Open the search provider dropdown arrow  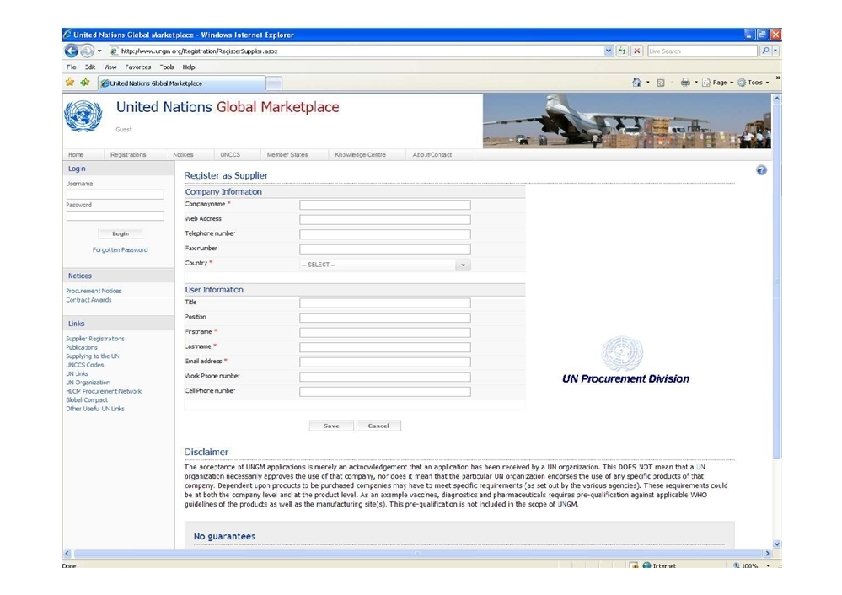point(776,51)
